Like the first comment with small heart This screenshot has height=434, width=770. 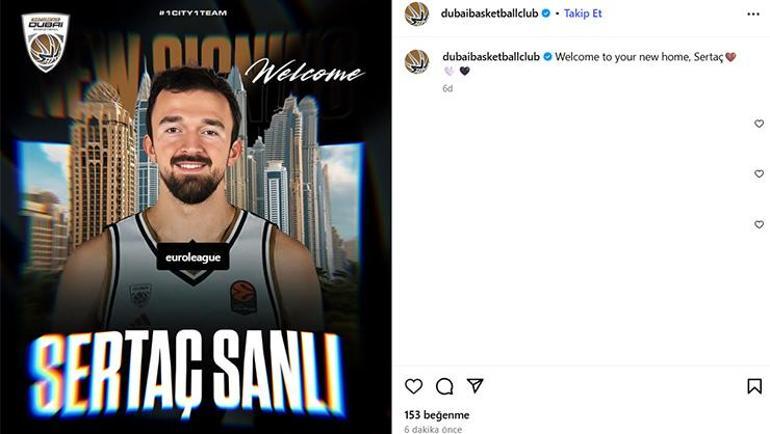[759, 124]
